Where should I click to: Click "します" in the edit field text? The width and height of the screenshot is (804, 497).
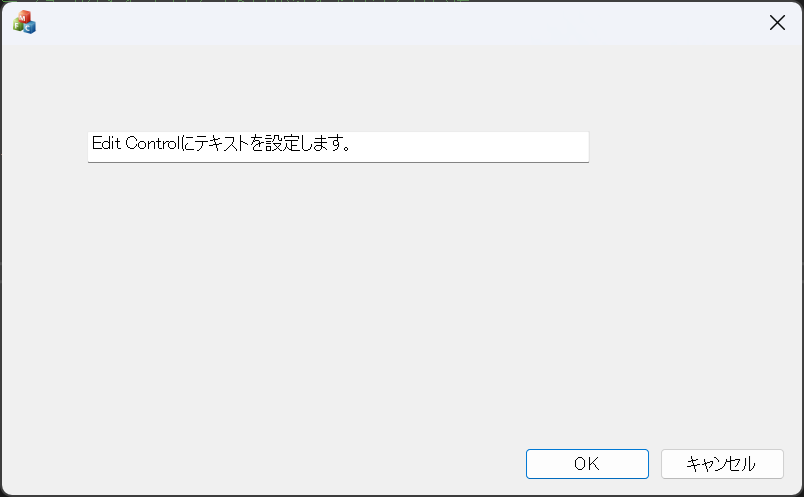click(x=322, y=144)
